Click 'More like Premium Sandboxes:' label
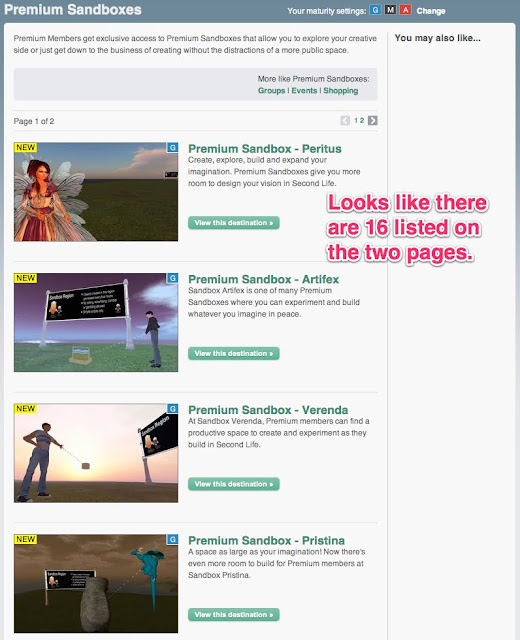 point(313,79)
